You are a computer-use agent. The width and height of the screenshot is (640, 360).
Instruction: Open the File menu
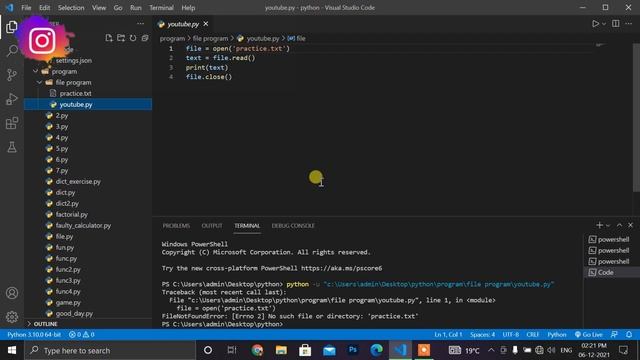(26, 8)
